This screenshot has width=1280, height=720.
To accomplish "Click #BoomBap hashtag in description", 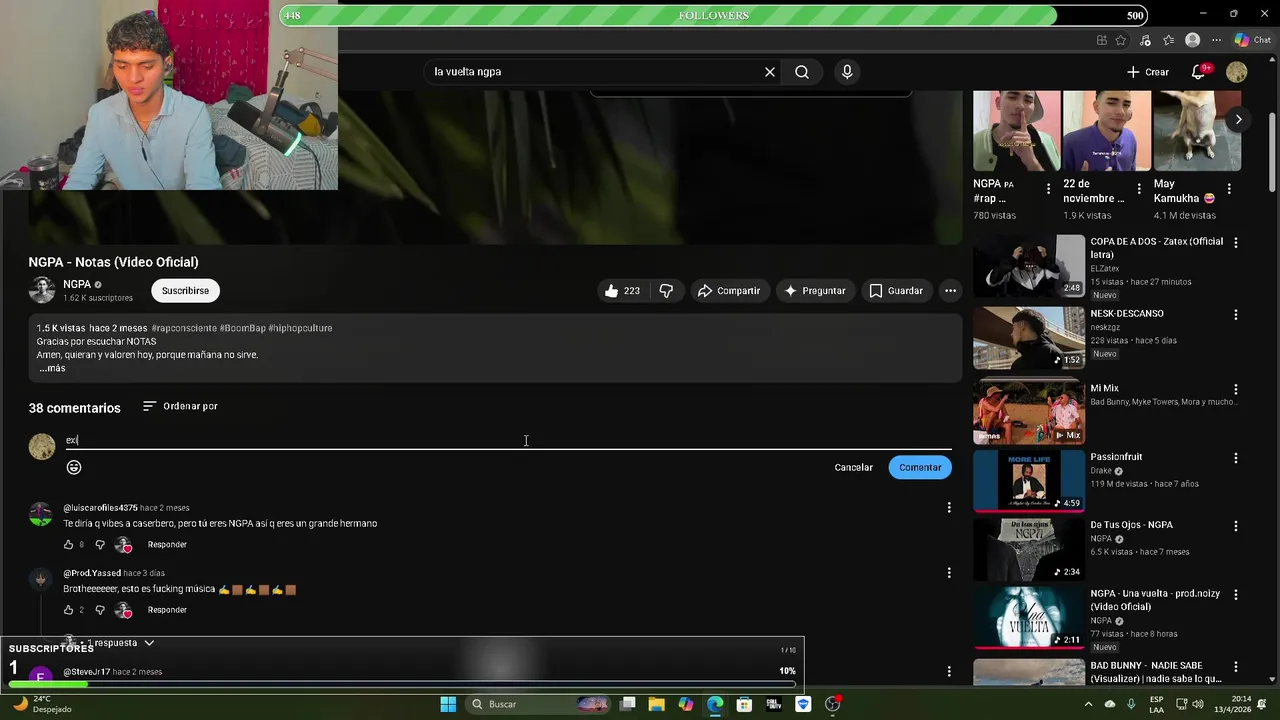I will 242,328.
